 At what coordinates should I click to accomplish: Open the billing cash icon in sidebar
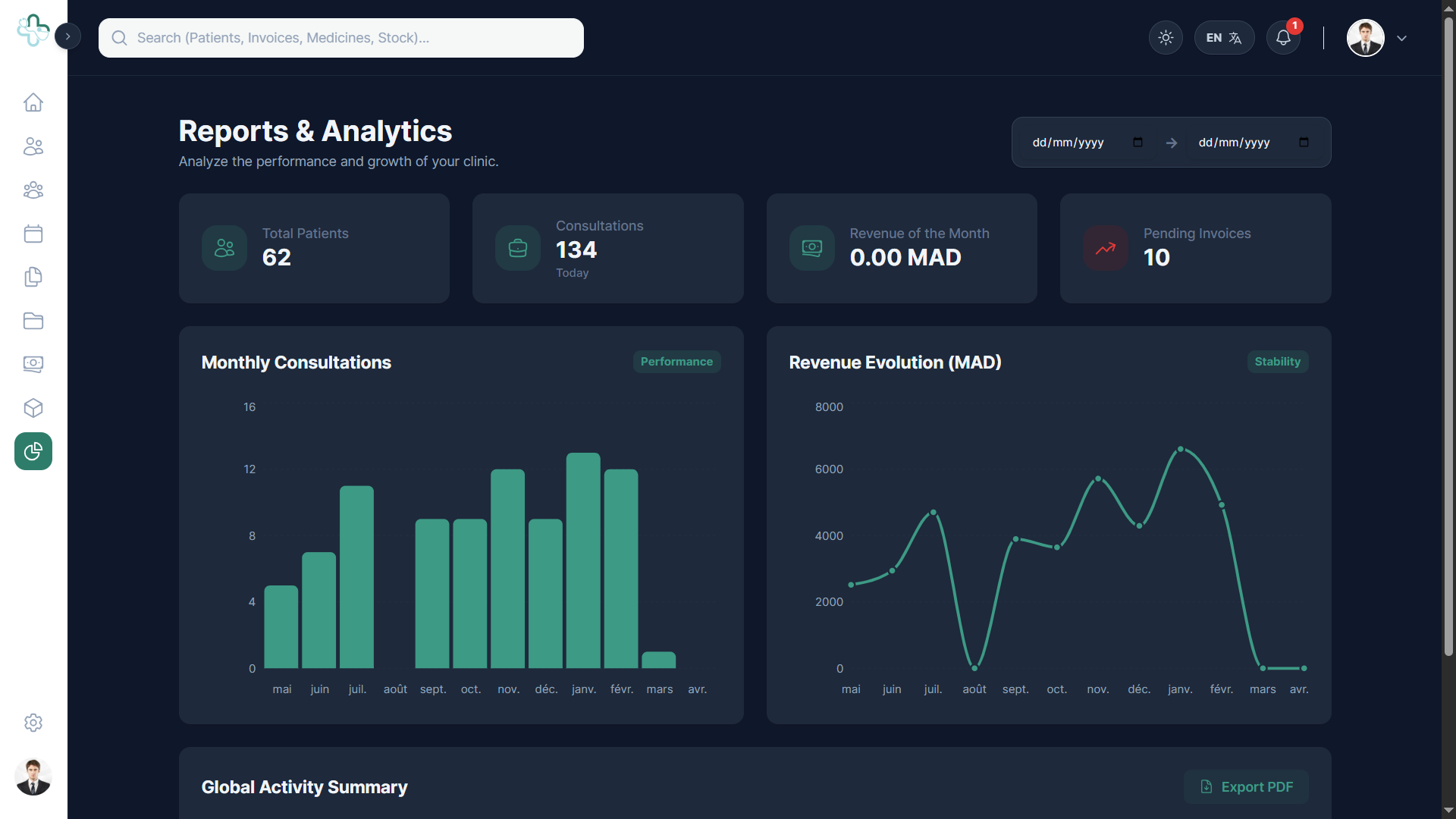click(x=33, y=364)
